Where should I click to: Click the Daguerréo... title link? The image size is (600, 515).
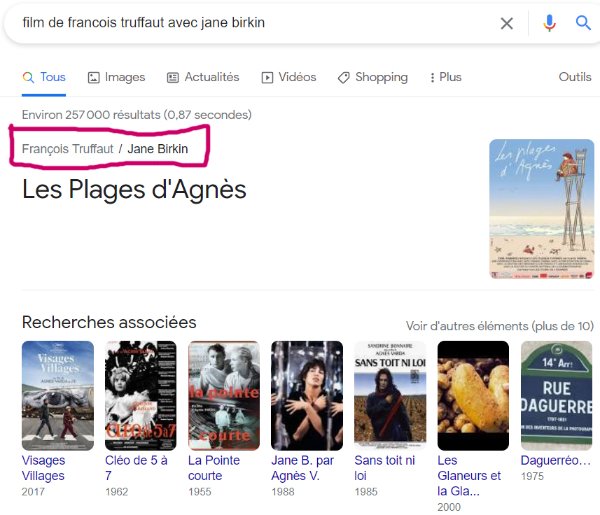(556, 460)
